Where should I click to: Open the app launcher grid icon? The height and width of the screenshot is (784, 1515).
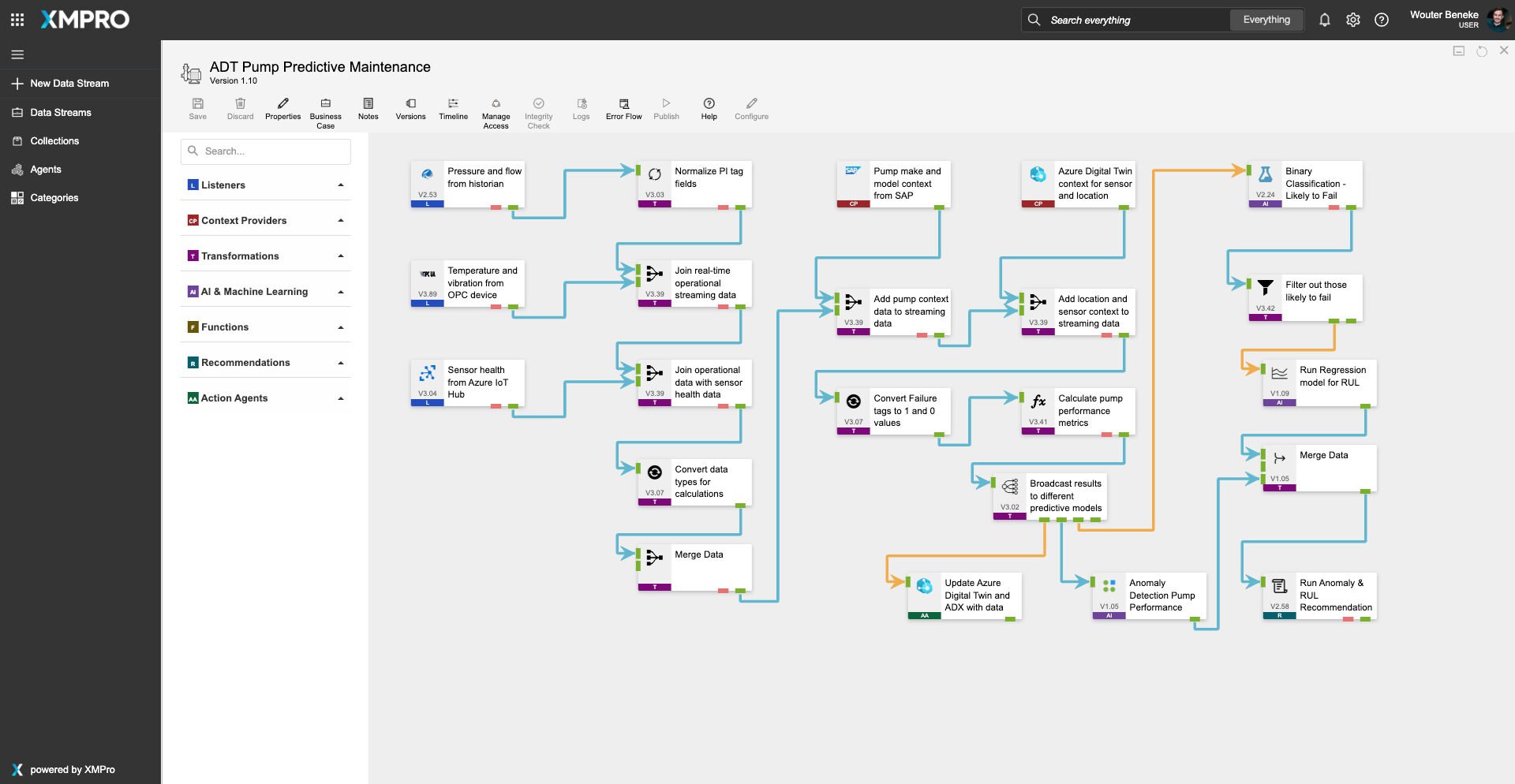pos(17,20)
